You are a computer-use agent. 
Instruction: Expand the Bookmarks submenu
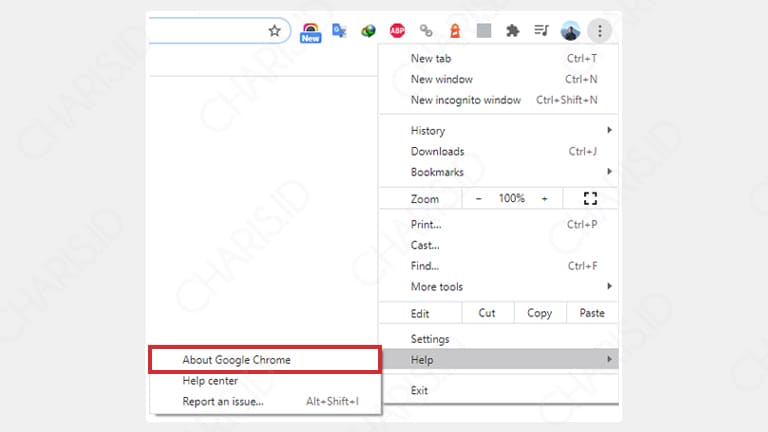tap(499, 172)
